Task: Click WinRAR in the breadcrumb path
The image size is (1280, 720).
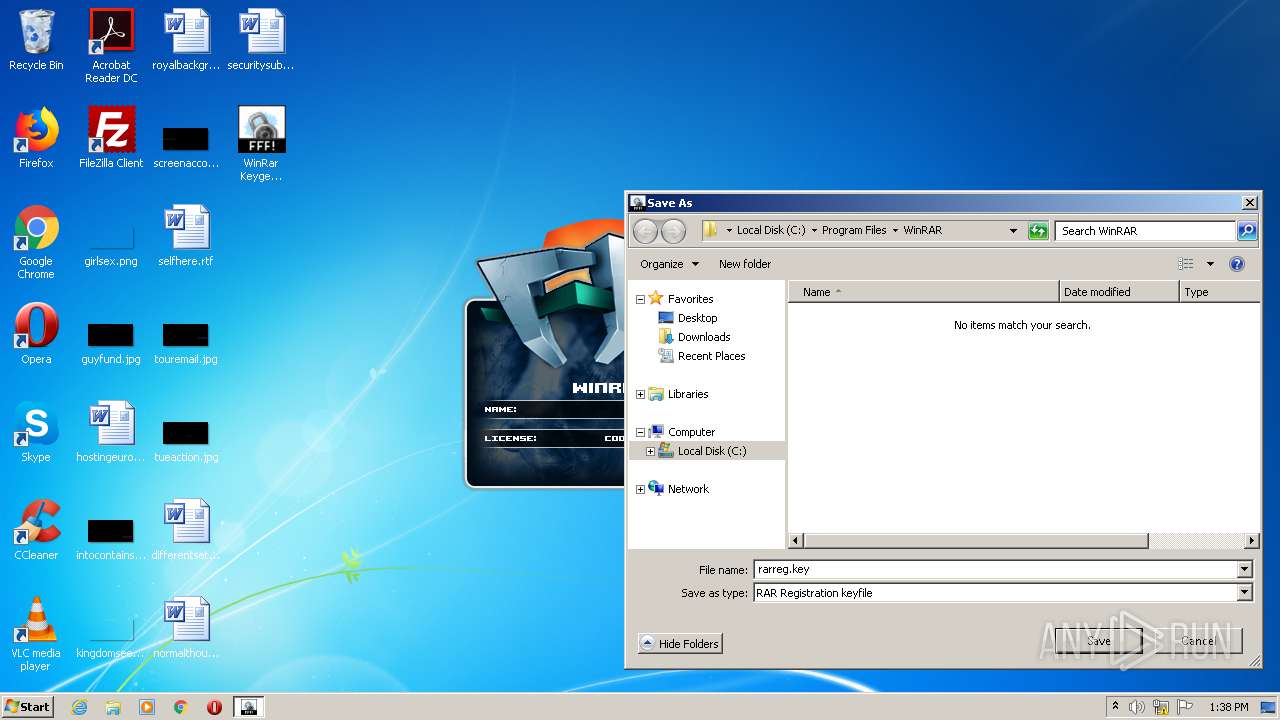Action: (x=922, y=230)
